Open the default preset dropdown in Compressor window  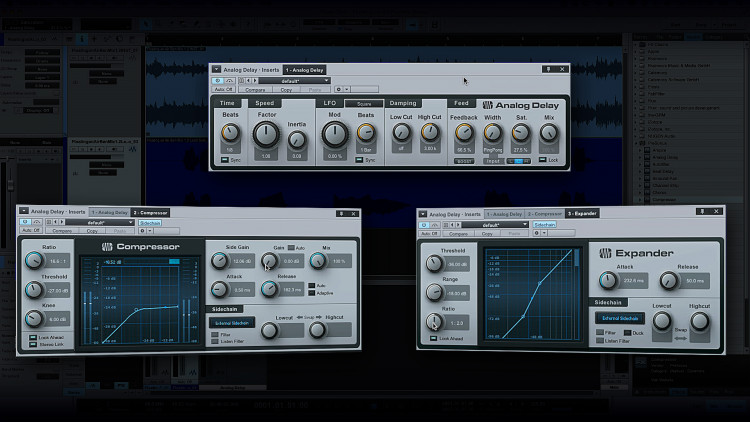click(x=100, y=222)
